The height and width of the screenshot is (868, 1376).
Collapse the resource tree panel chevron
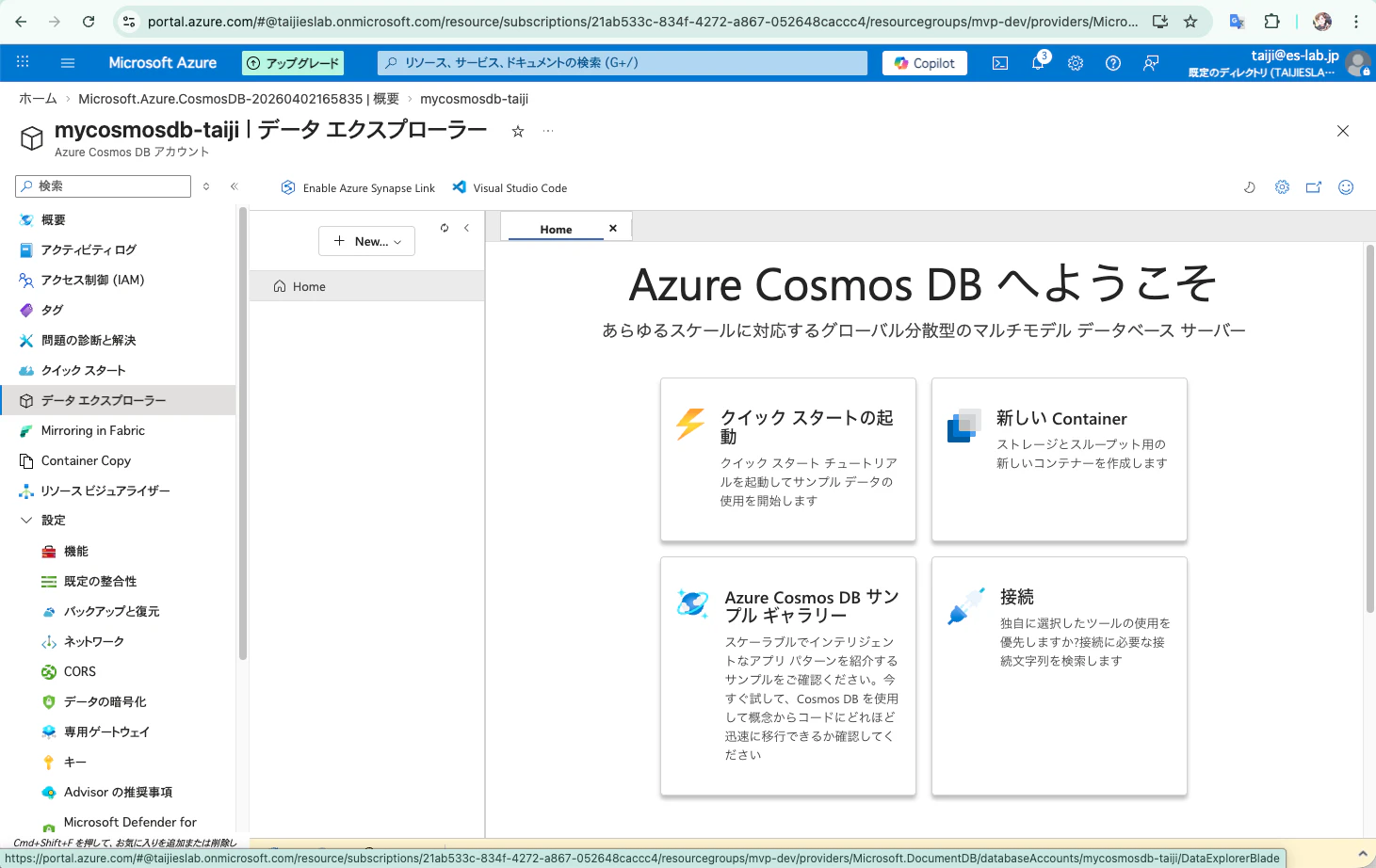click(x=466, y=228)
